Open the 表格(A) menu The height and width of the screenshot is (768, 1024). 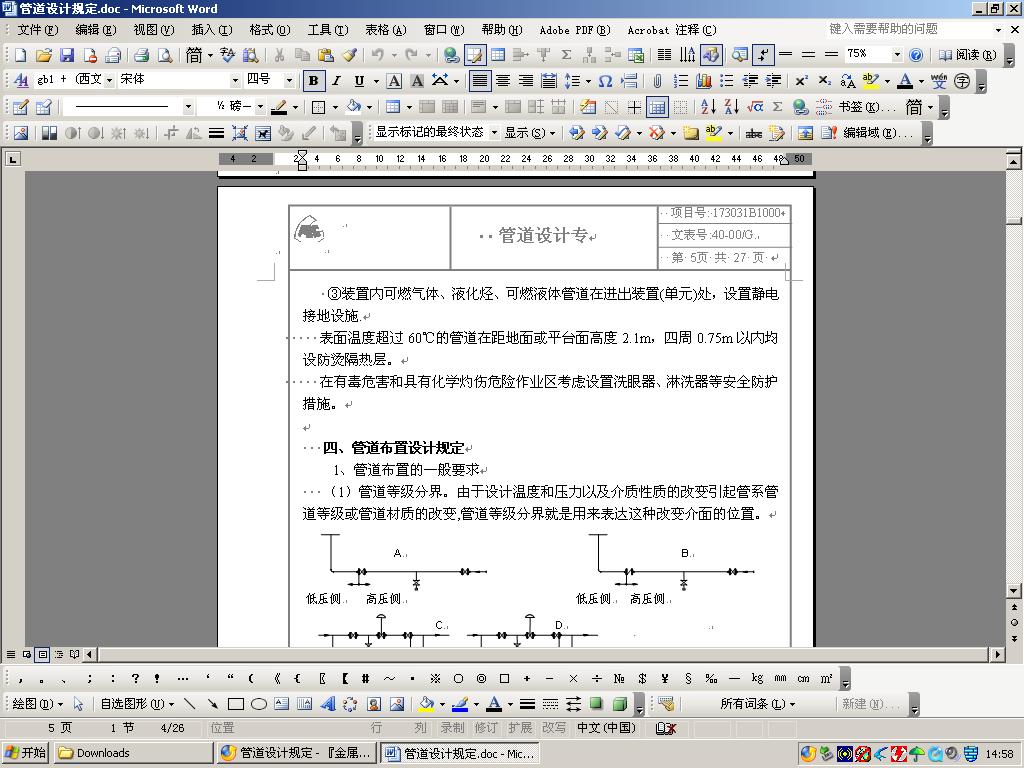385,30
